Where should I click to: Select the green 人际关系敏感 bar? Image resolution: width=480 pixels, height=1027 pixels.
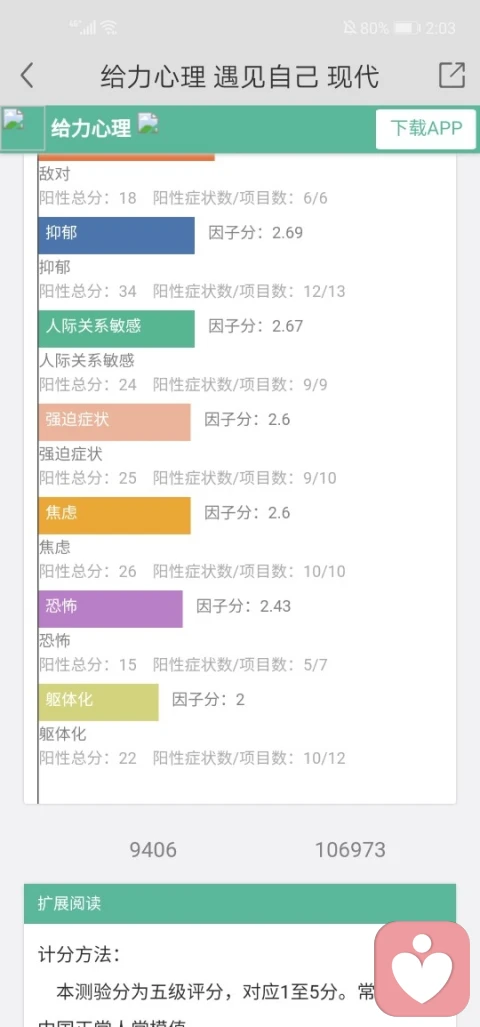[x=117, y=329]
